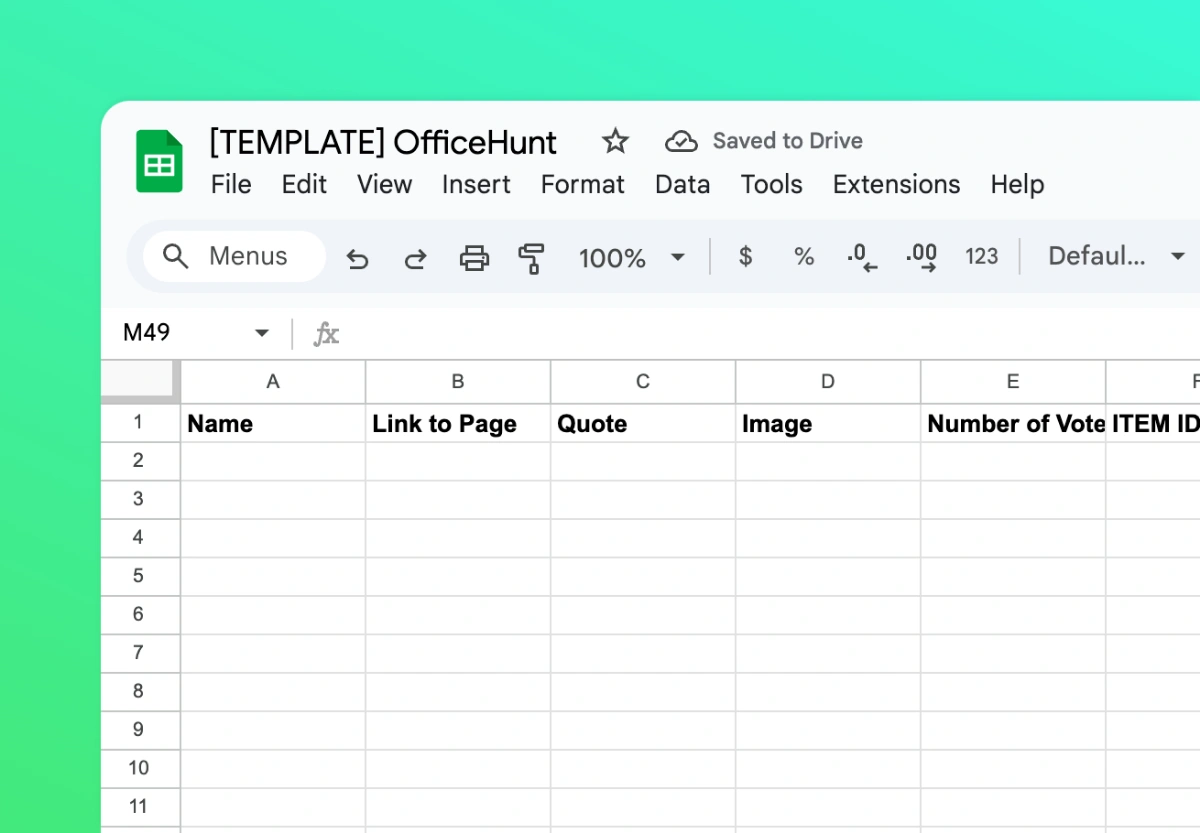1200x833 pixels.
Task: Open more number formats 123 button
Action: pos(981,257)
